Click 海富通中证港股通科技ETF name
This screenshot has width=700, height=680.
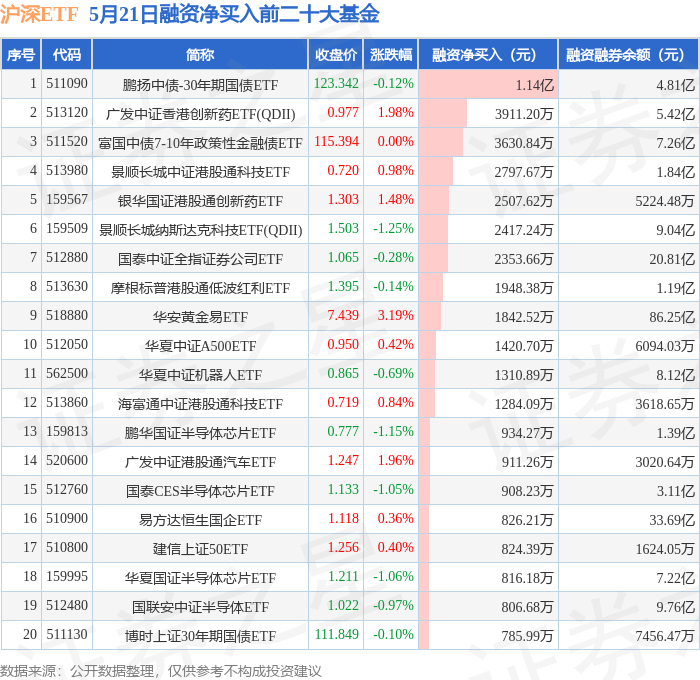[200, 404]
